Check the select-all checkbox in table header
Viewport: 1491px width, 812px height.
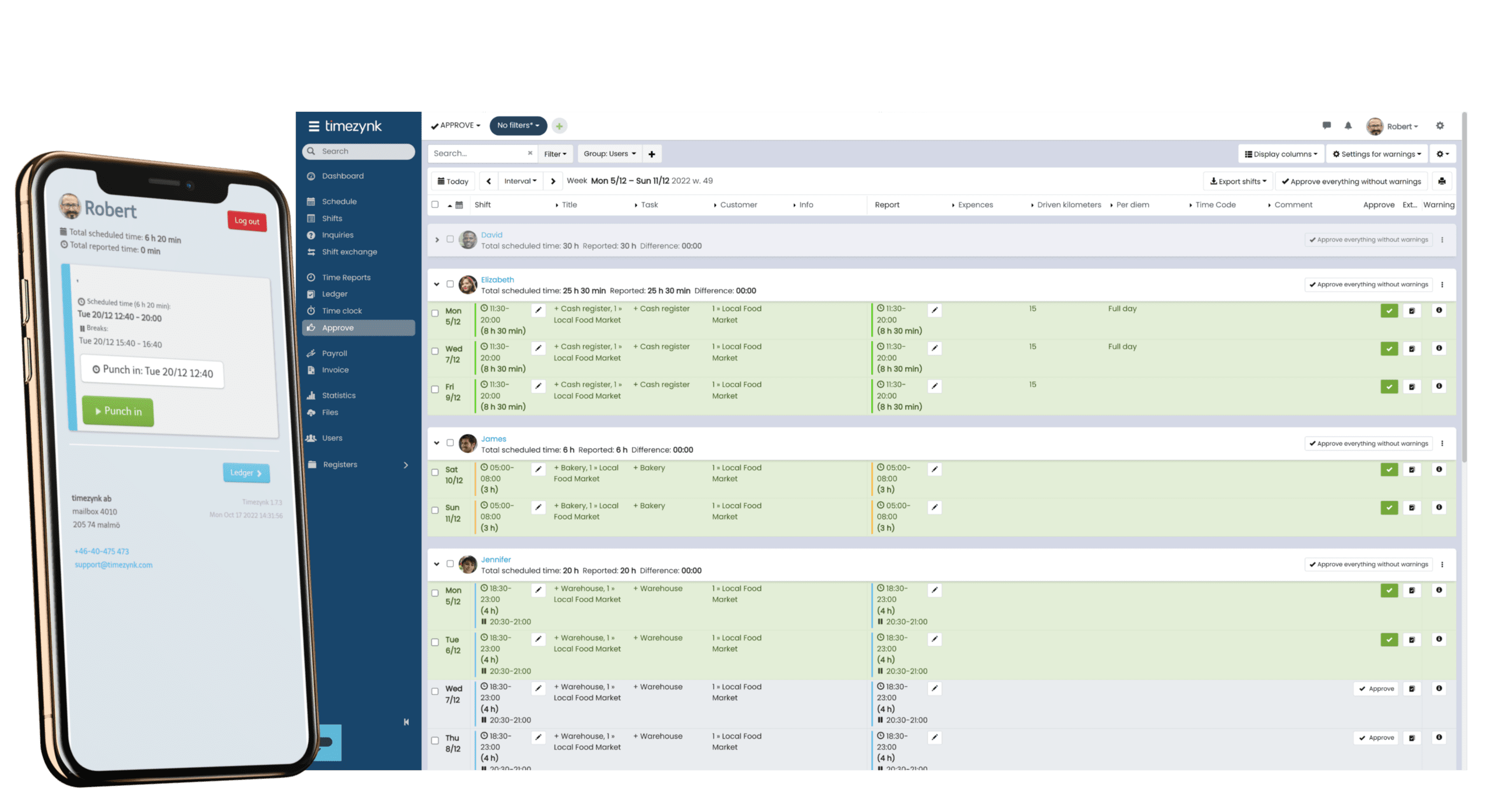434,204
